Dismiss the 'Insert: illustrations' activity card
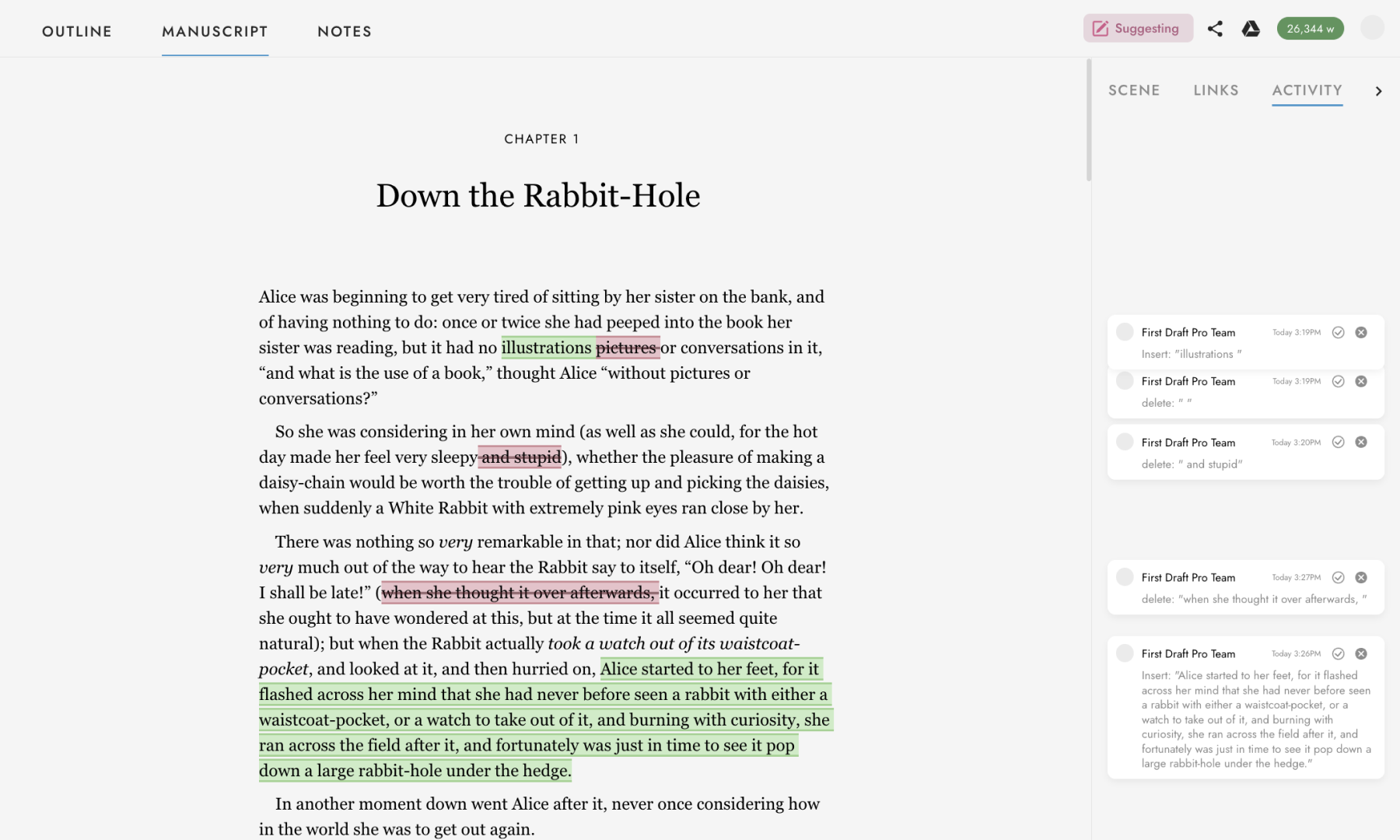The width and height of the screenshot is (1400, 840). tap(1361, 332)
